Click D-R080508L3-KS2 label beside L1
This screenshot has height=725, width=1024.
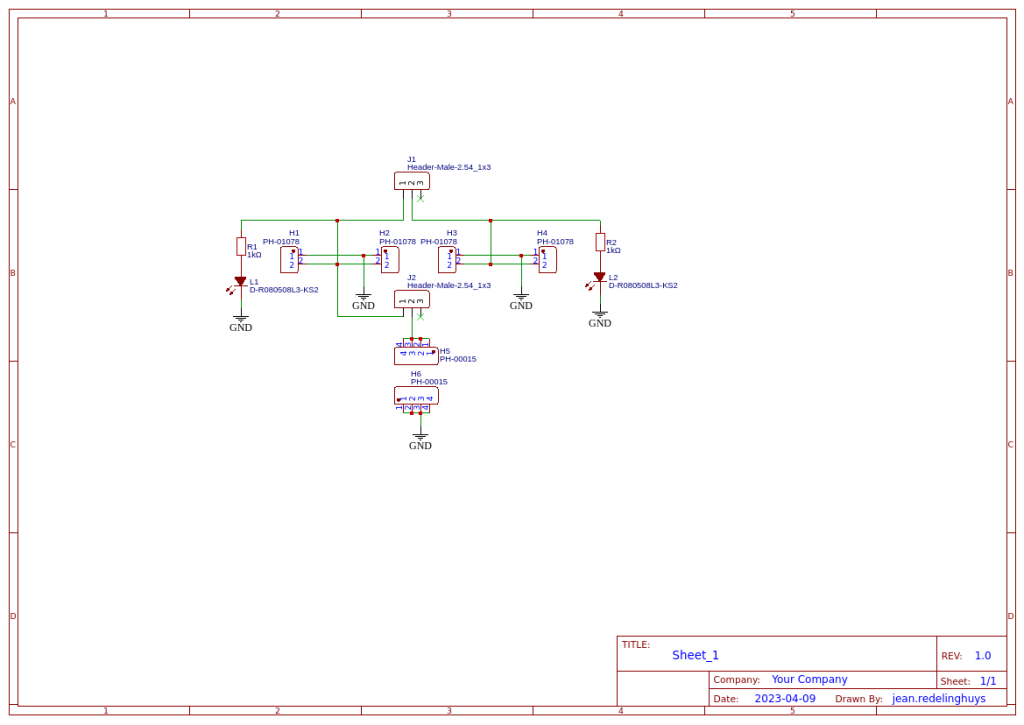(x=284, y=290)
